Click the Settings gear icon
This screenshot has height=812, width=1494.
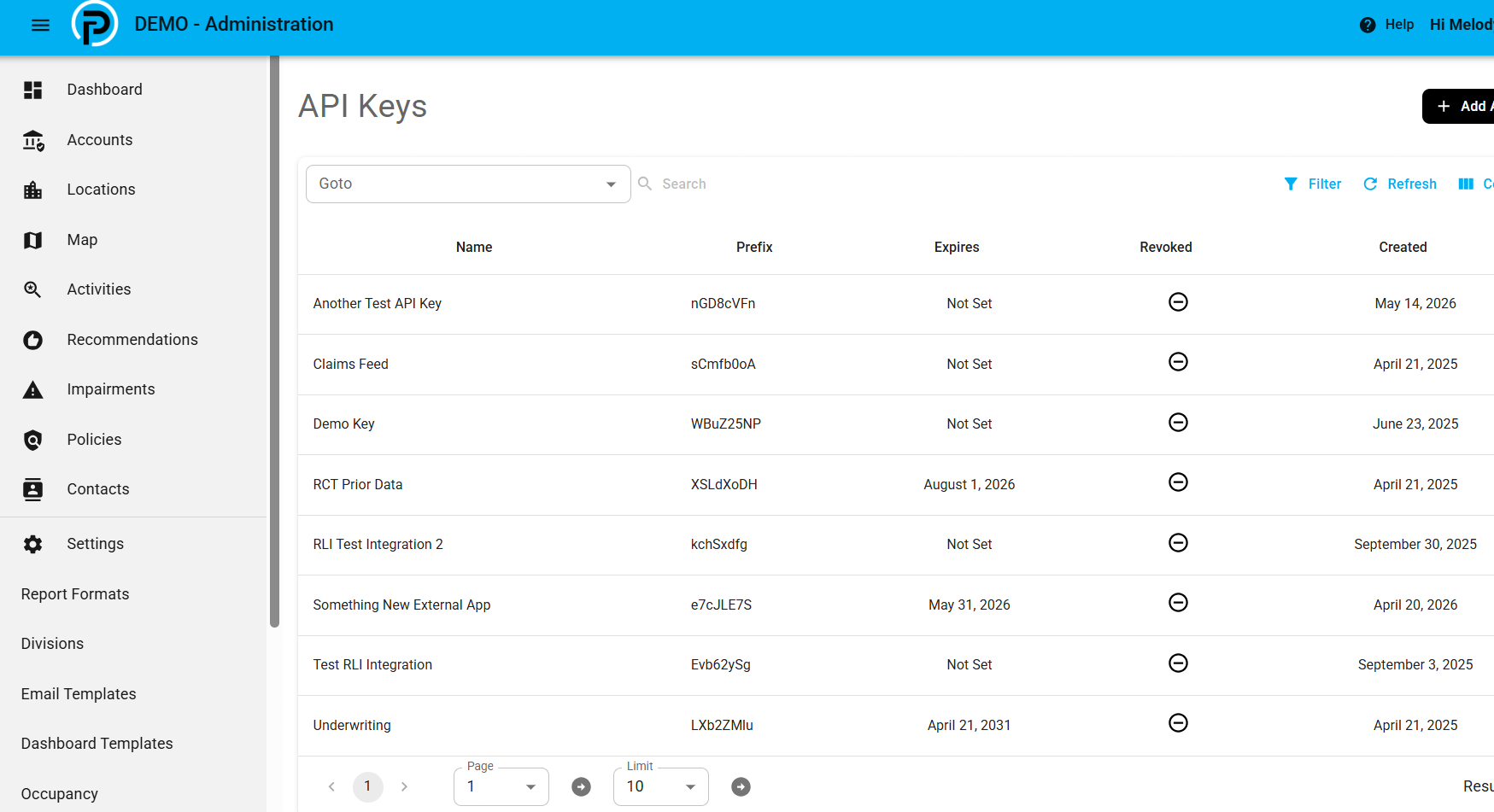tap(33, 544)
